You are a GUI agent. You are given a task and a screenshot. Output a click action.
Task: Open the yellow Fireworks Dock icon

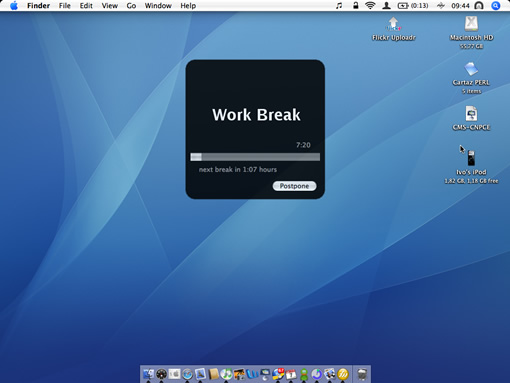pyautogui.click(x=343, y=374)
